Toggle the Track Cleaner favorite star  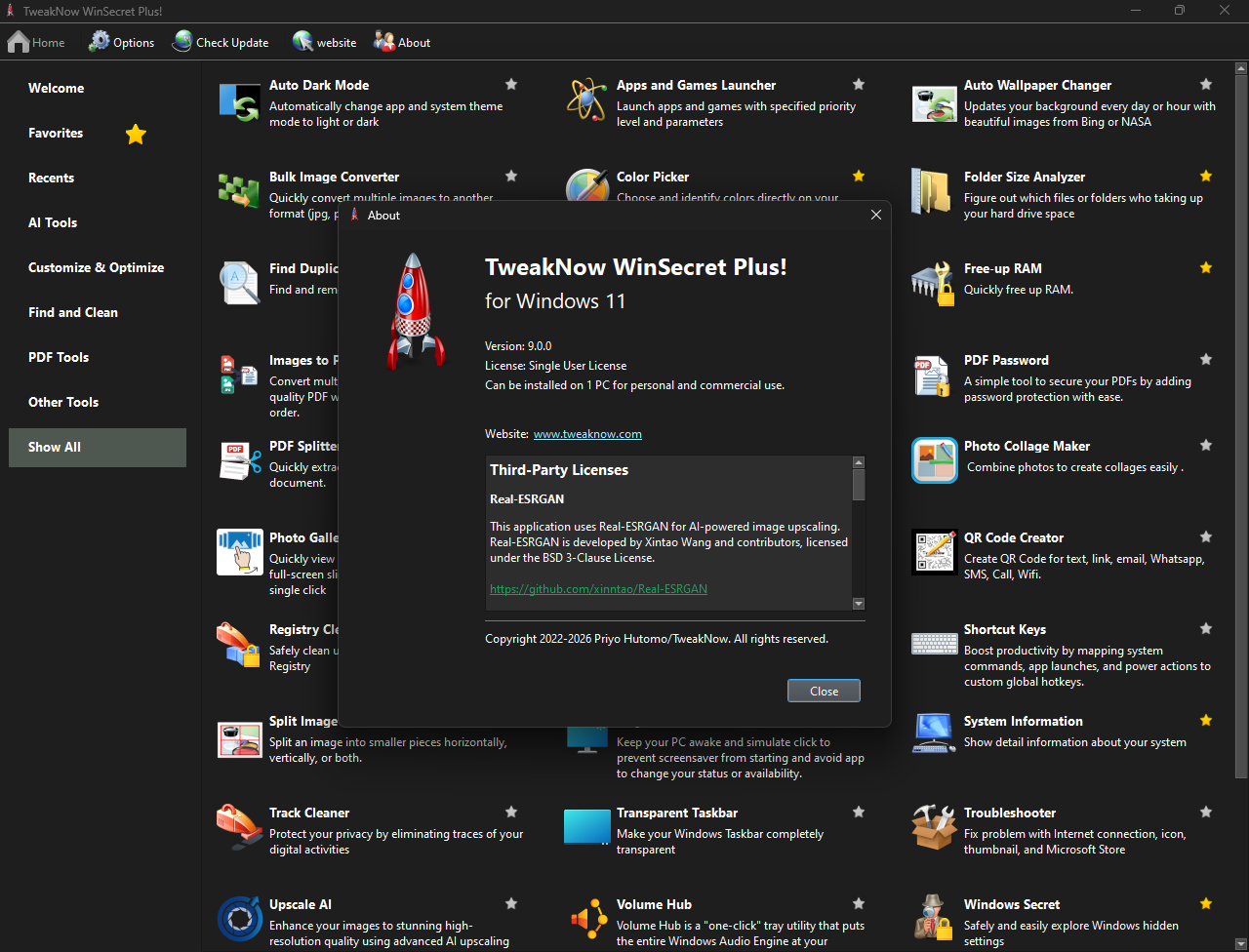click(511, 812)
